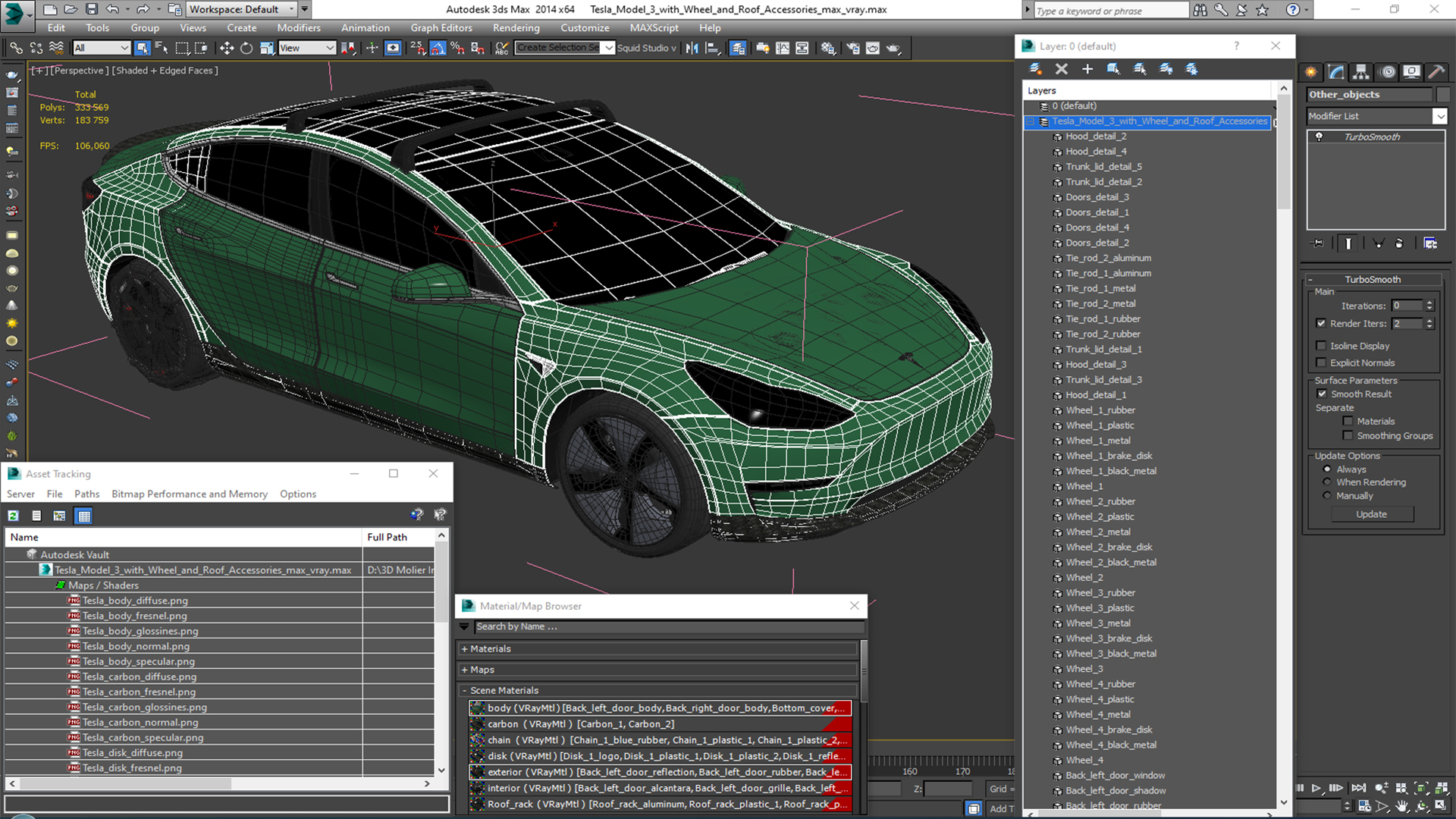Select the Select and Move tool
This screenshot has height=819, width=1456.
coord(226,48)
